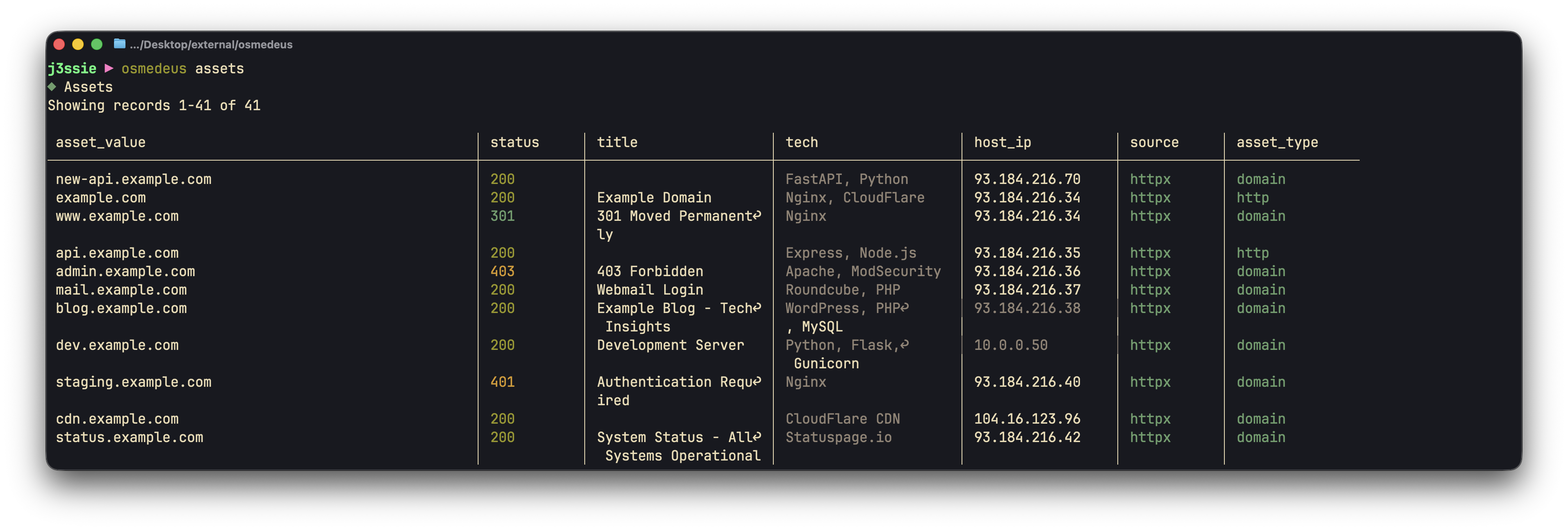Select the 301 status for www.example.com
The width and height of the screenshot is (1568, 531).
[502, 216]
